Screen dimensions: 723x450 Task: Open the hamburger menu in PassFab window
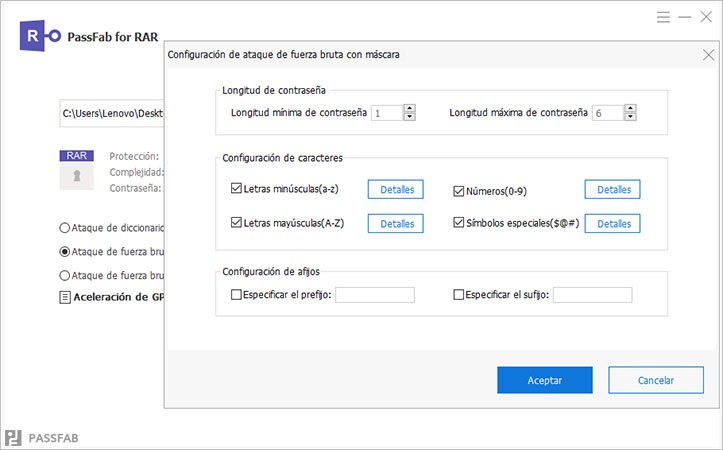pyautogui.click(x=663, y=18)
